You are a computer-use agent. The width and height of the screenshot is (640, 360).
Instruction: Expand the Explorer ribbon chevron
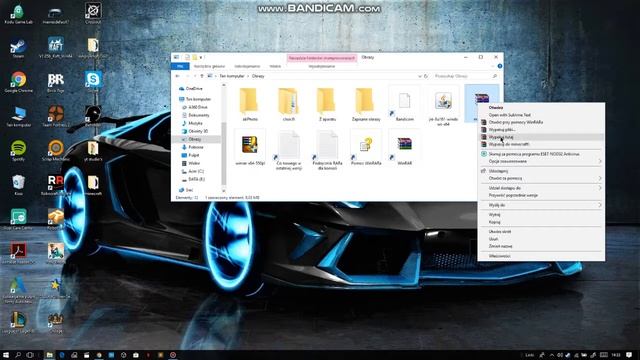(493, 66)
